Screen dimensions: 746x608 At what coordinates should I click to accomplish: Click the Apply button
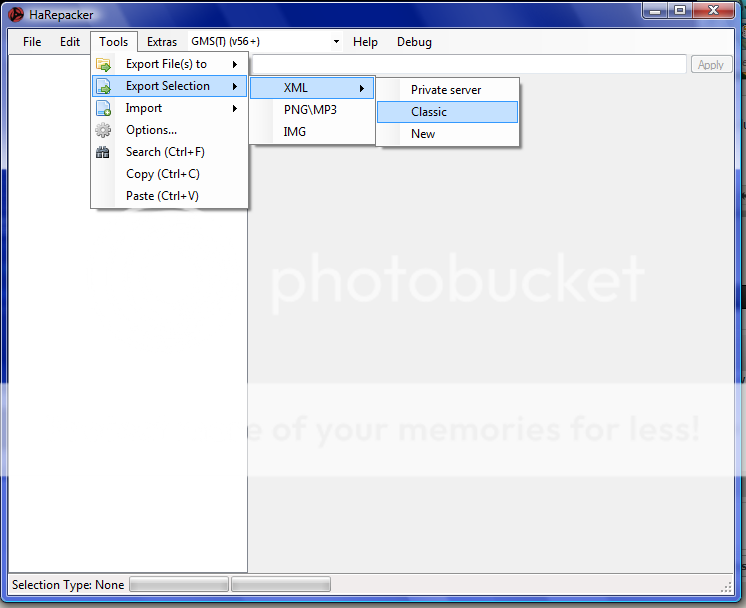[x=711, y=64]
